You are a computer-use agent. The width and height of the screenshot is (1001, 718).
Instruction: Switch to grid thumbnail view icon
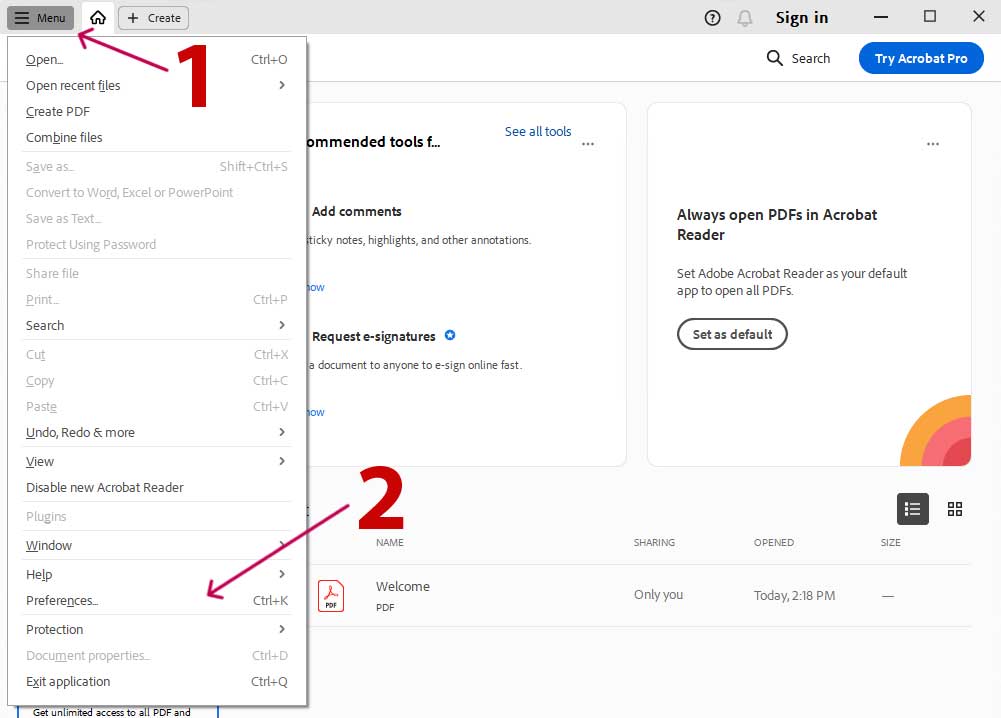(954, 509)
